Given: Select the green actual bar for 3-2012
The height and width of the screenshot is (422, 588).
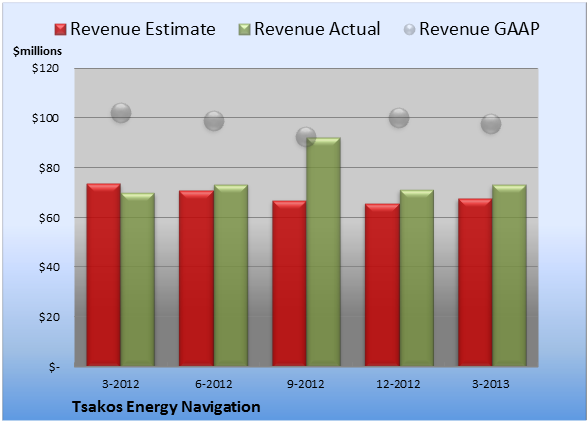Looking at the screenshot, I should pos(138,279).
